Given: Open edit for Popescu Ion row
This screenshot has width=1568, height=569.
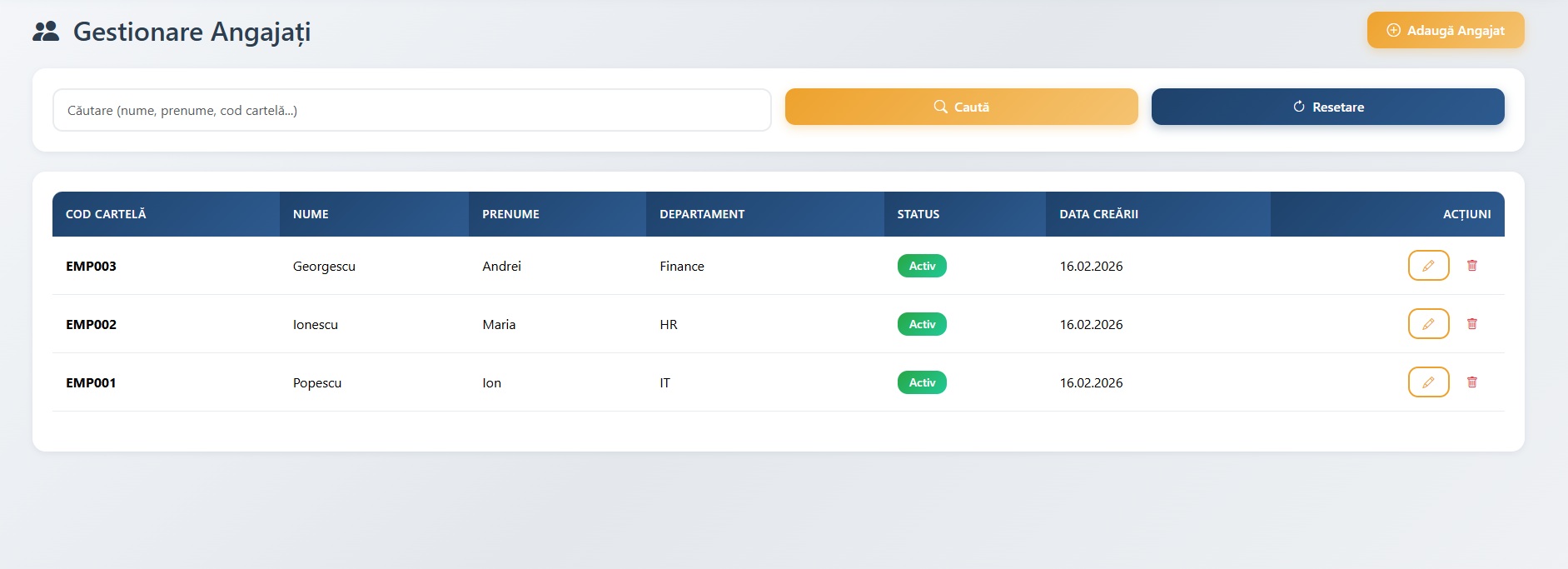Looking at the screenshot, I should click(1428, 382).
